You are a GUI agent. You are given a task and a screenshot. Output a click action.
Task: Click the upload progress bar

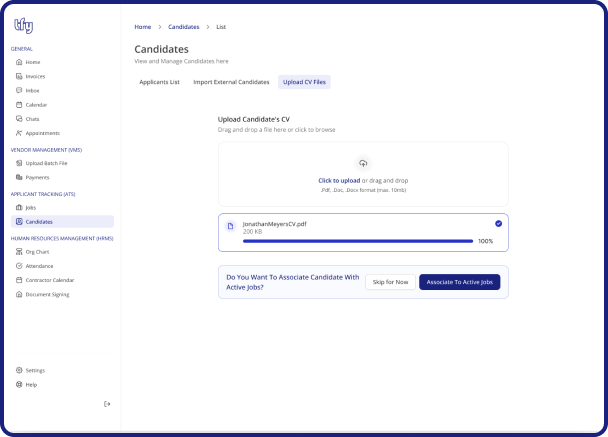[x=358, y=241]
